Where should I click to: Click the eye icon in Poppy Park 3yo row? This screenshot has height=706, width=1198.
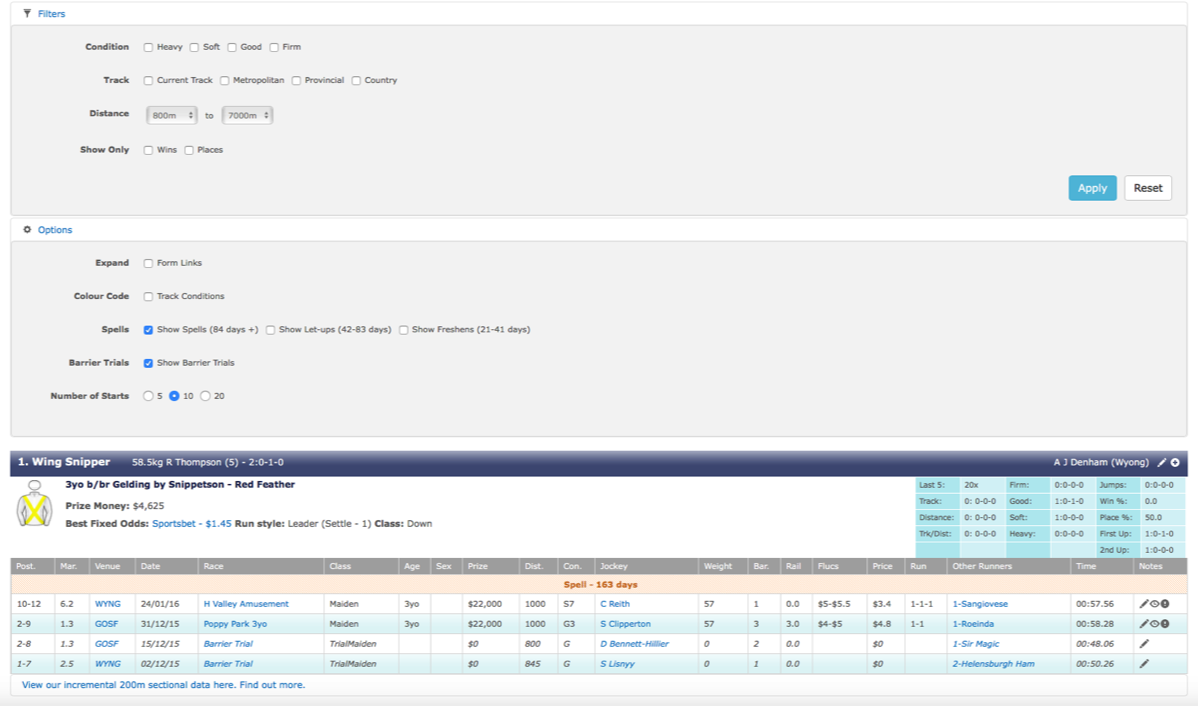click(1155, 624)
